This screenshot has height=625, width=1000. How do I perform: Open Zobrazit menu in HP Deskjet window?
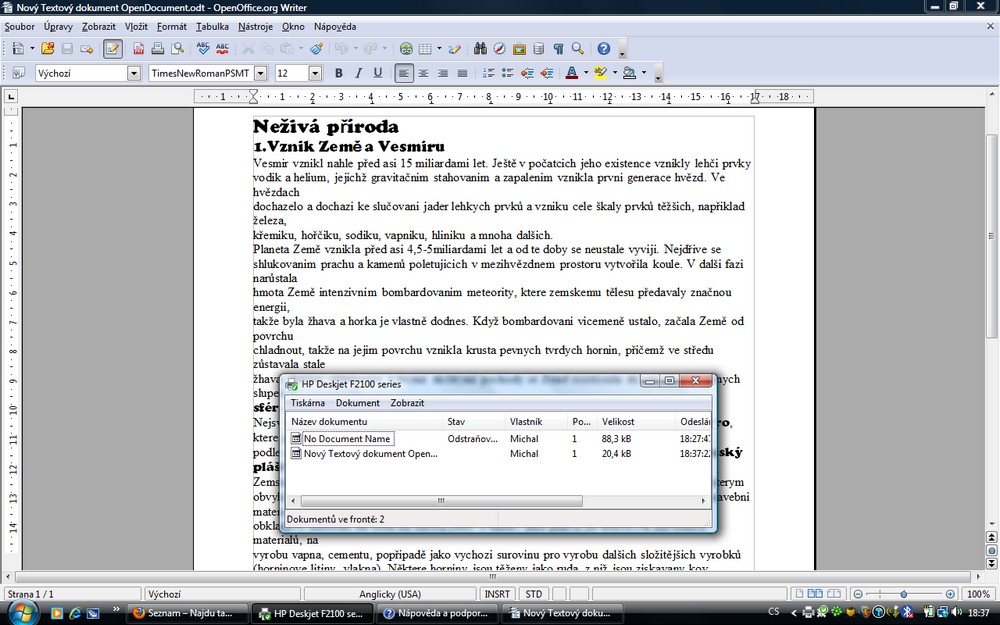pos(407,403)
